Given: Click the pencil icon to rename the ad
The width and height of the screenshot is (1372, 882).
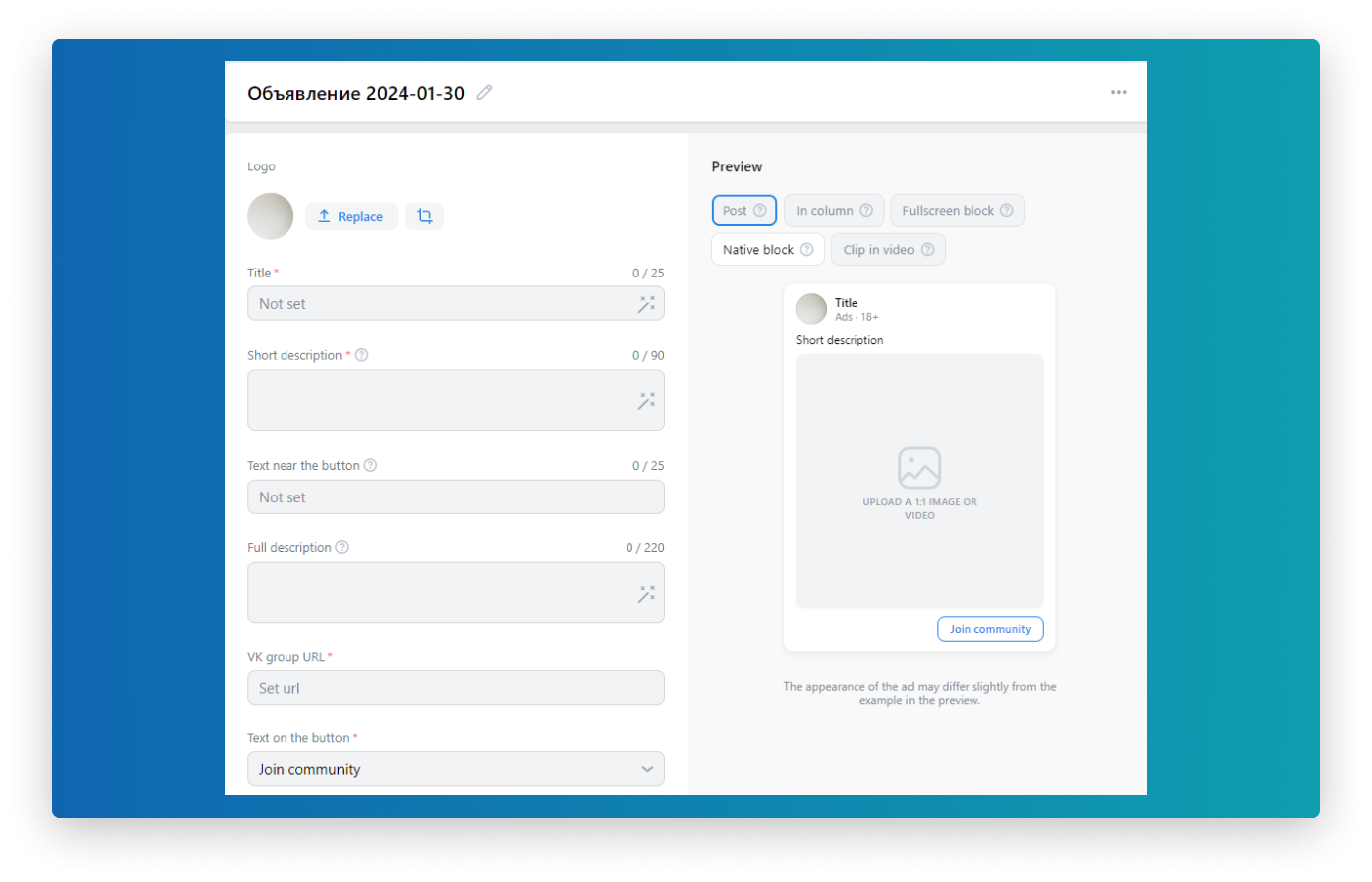Looking at the screenshot, I should (484, 92).
